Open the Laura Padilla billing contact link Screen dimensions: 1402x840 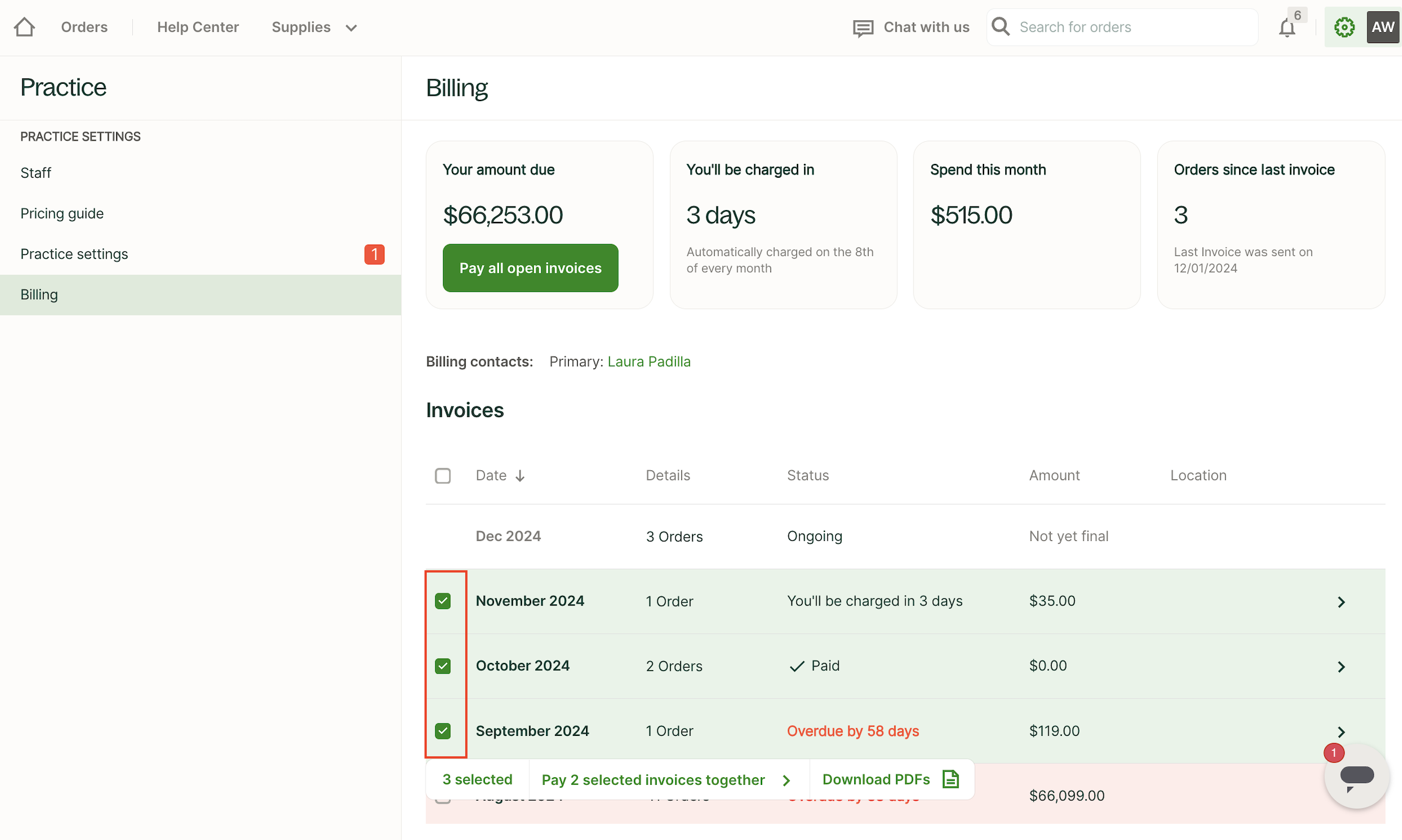pyautogui.click(x=649, y=361)
